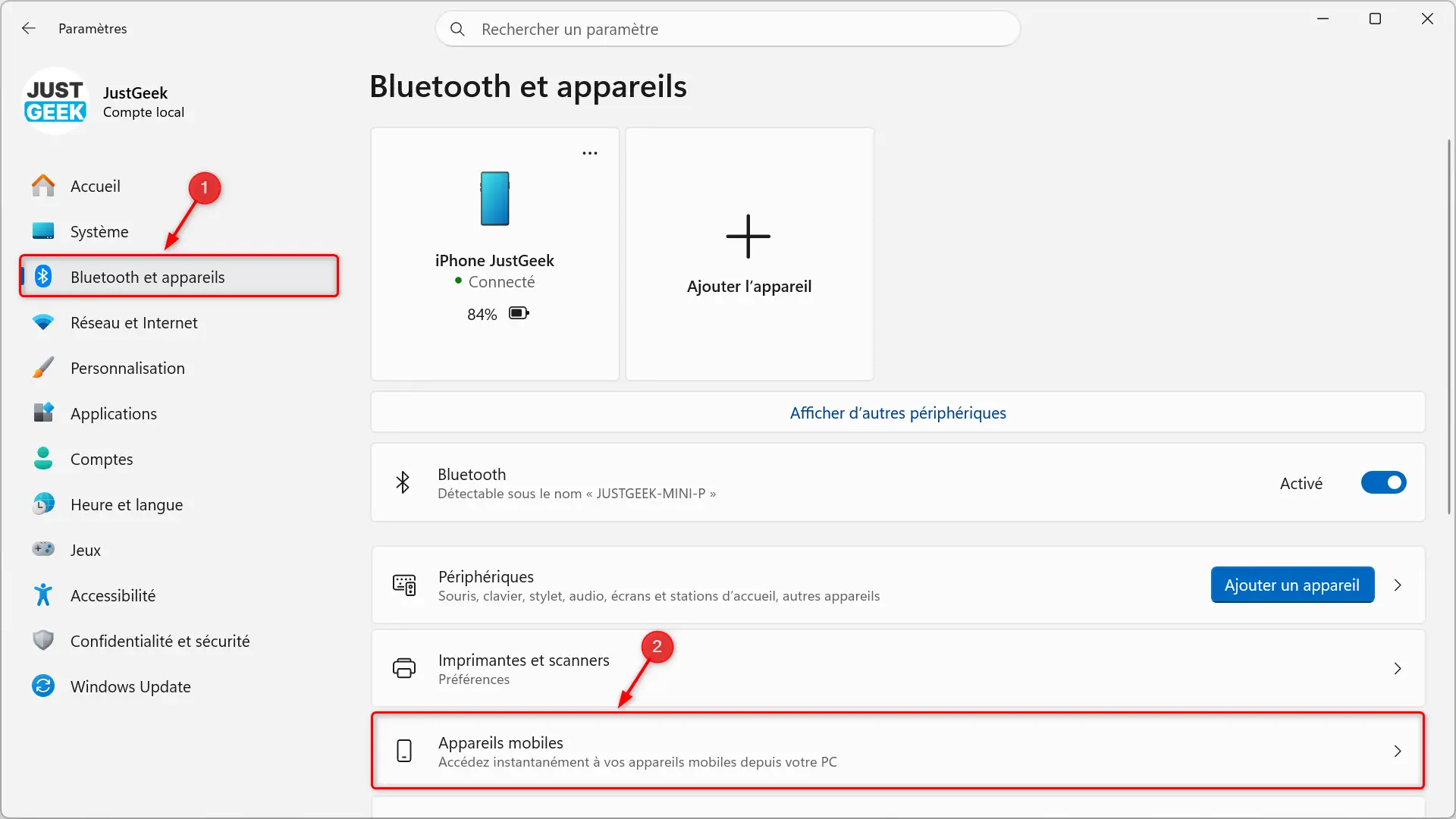Click the Imprimantes et scanners printer icon
The width and height of the screenshot is (1456, 819).
pyautogui.click(x=404, y=669)
